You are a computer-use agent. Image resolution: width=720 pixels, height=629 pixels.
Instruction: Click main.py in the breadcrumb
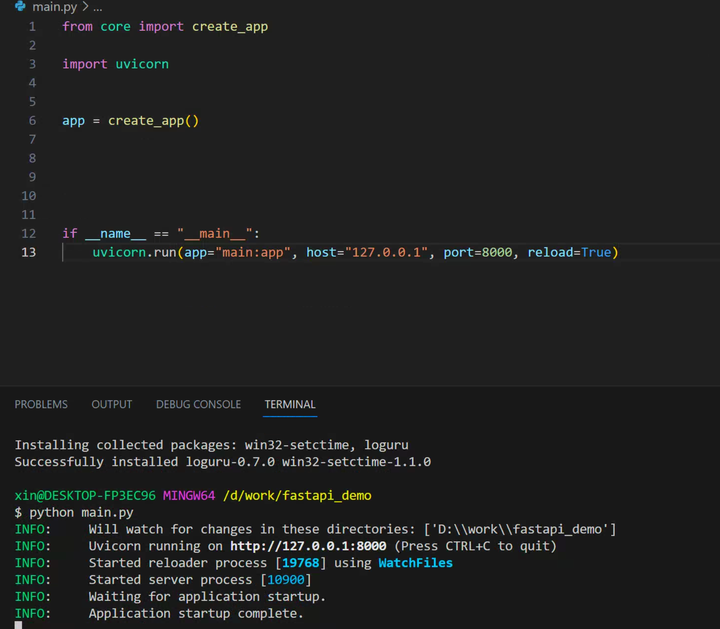tap(55, 7)
